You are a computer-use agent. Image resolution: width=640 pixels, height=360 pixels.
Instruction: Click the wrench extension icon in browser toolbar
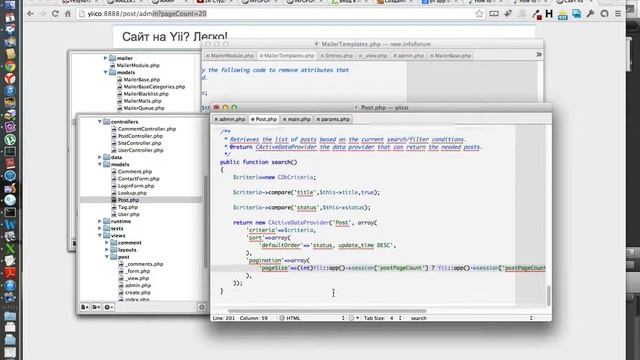[x=590, y=14]
